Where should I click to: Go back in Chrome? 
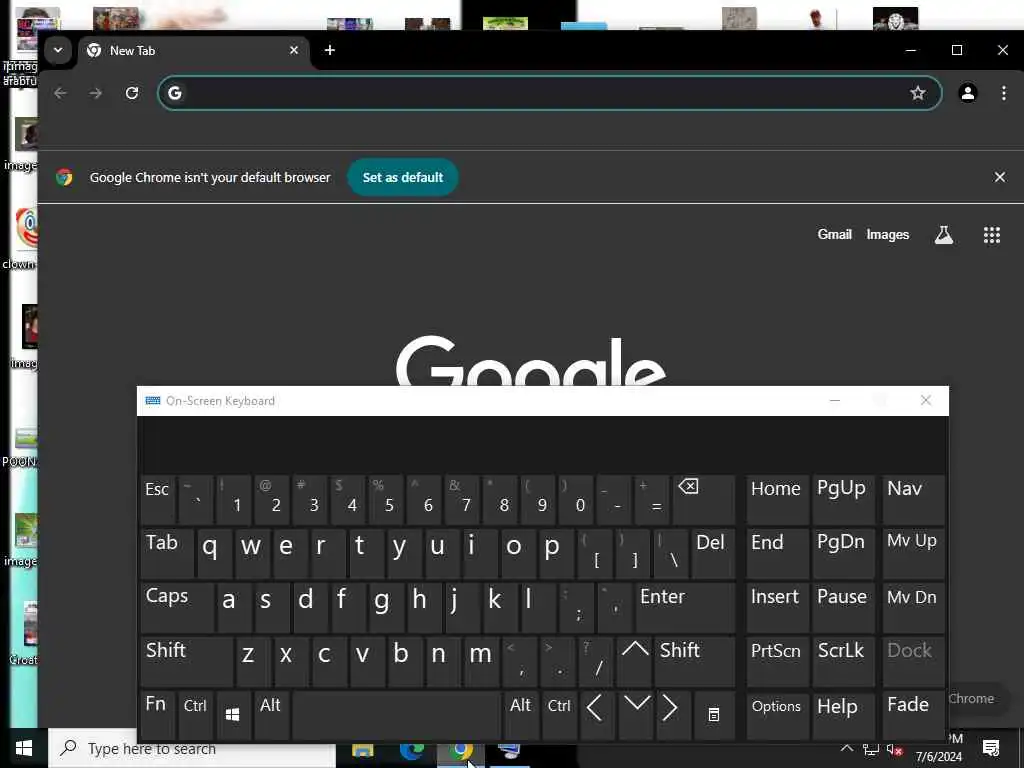(60, 93)
